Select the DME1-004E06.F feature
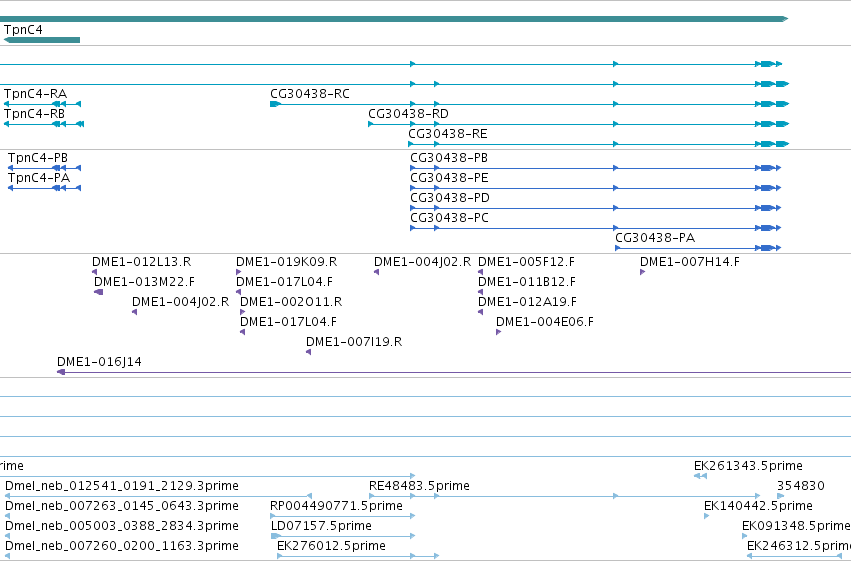The width and height of the screenshot is (851, 561). 545,322
